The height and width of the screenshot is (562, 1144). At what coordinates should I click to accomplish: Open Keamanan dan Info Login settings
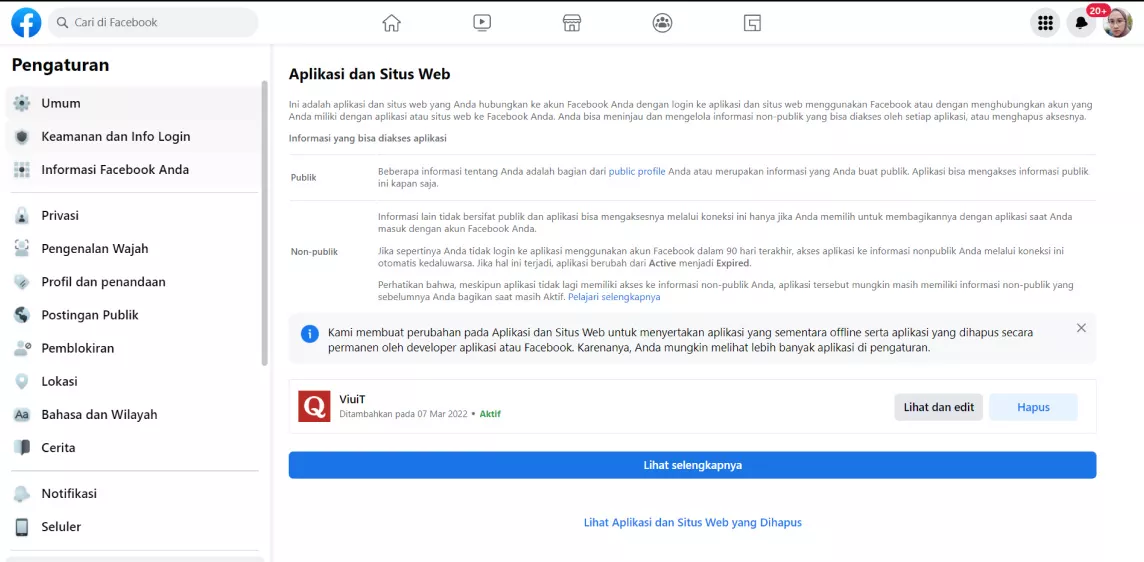133,136
